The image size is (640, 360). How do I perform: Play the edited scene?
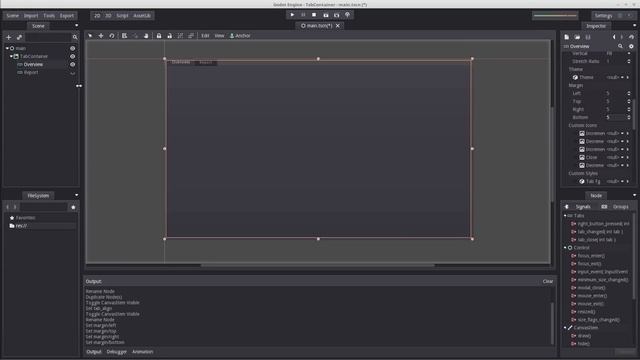pyautogui.click(x=325, y=15)
